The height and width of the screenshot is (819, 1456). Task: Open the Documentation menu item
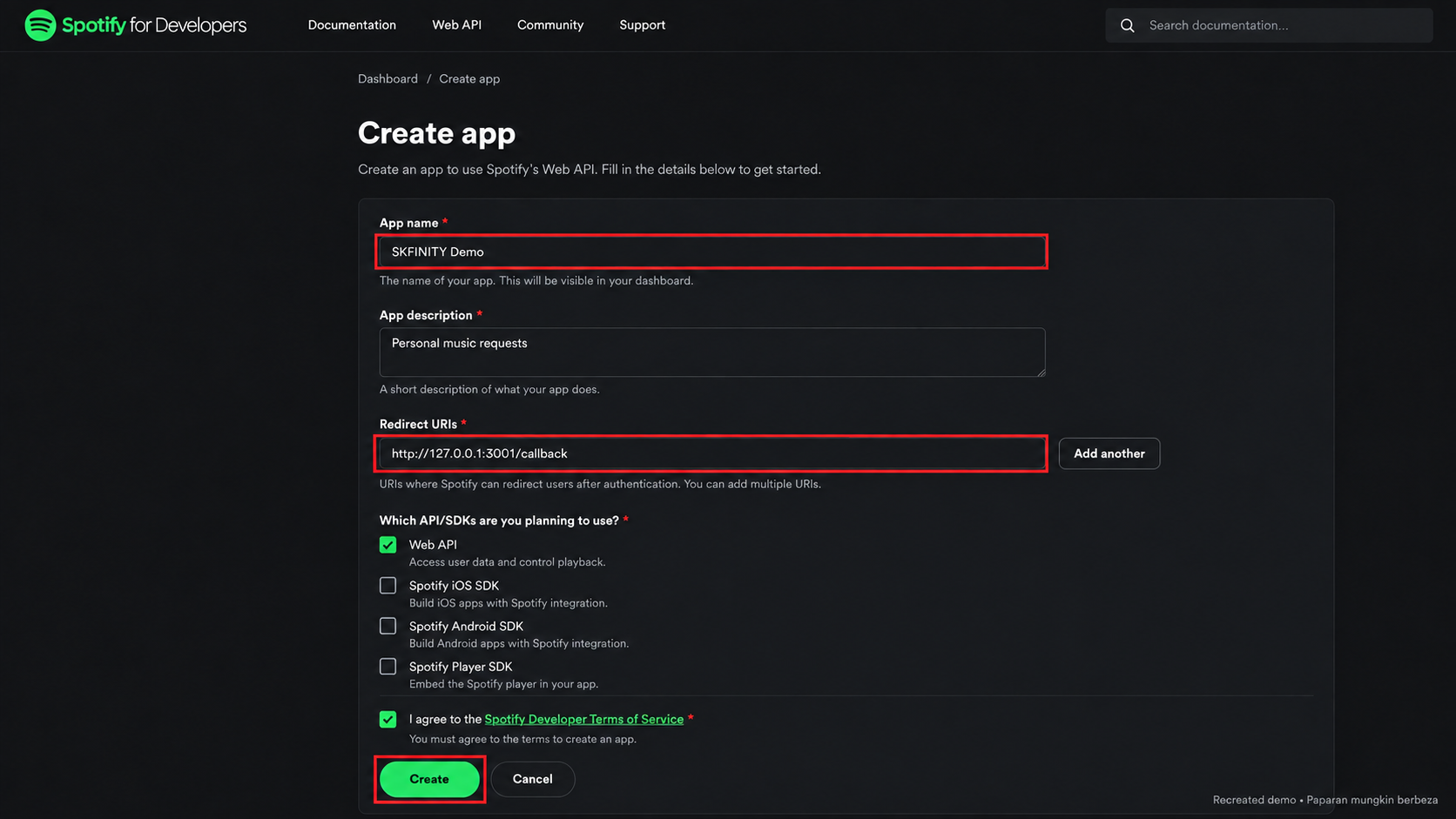[x=352, y=25]
